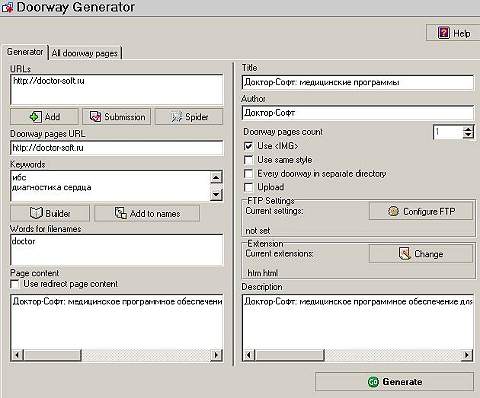
Task: Click the Doorway pages count number field
Action: (448, 132)
